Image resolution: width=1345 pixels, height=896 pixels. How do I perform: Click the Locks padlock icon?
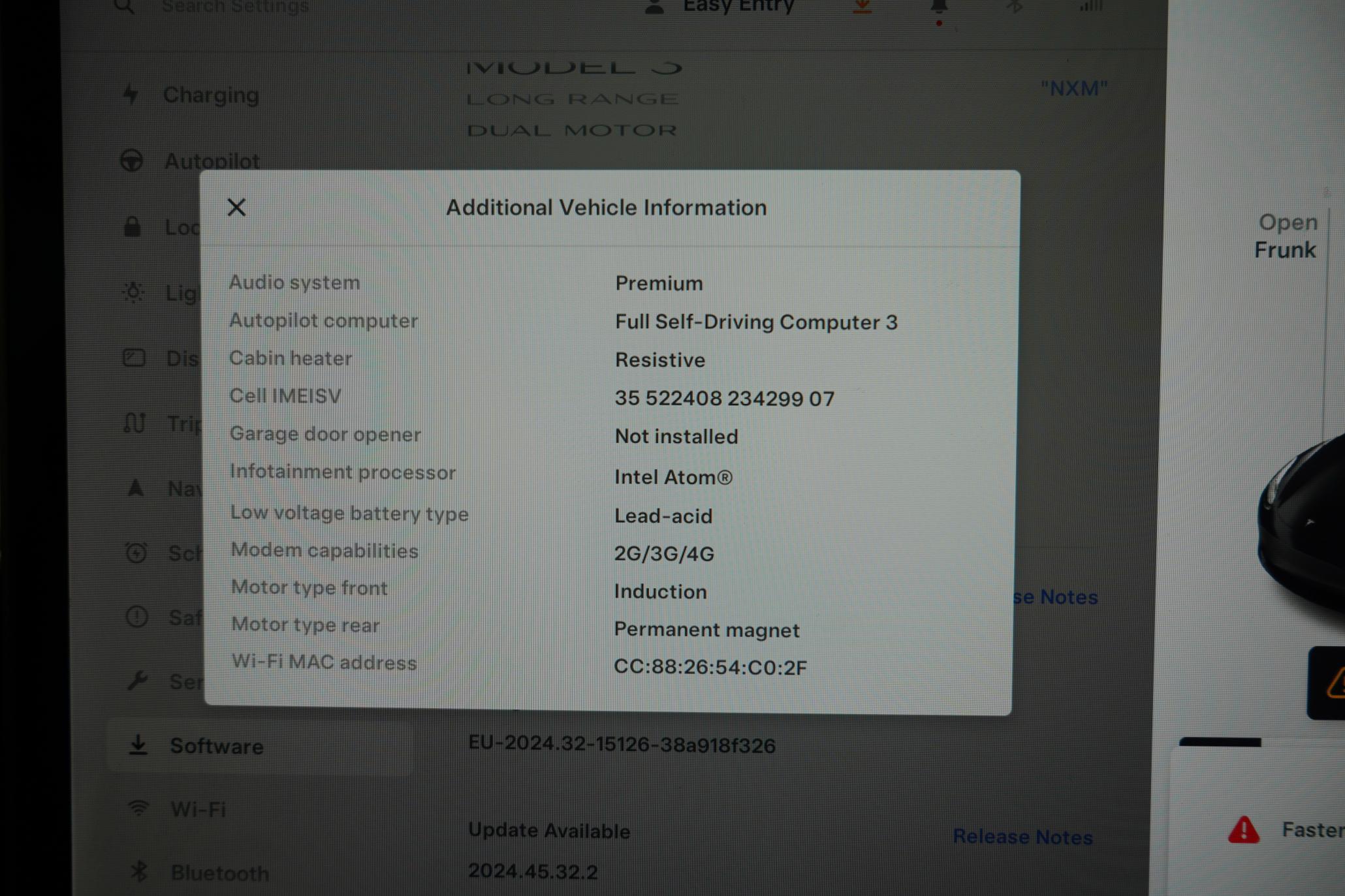pyautogui.click(x=133, y=226)
